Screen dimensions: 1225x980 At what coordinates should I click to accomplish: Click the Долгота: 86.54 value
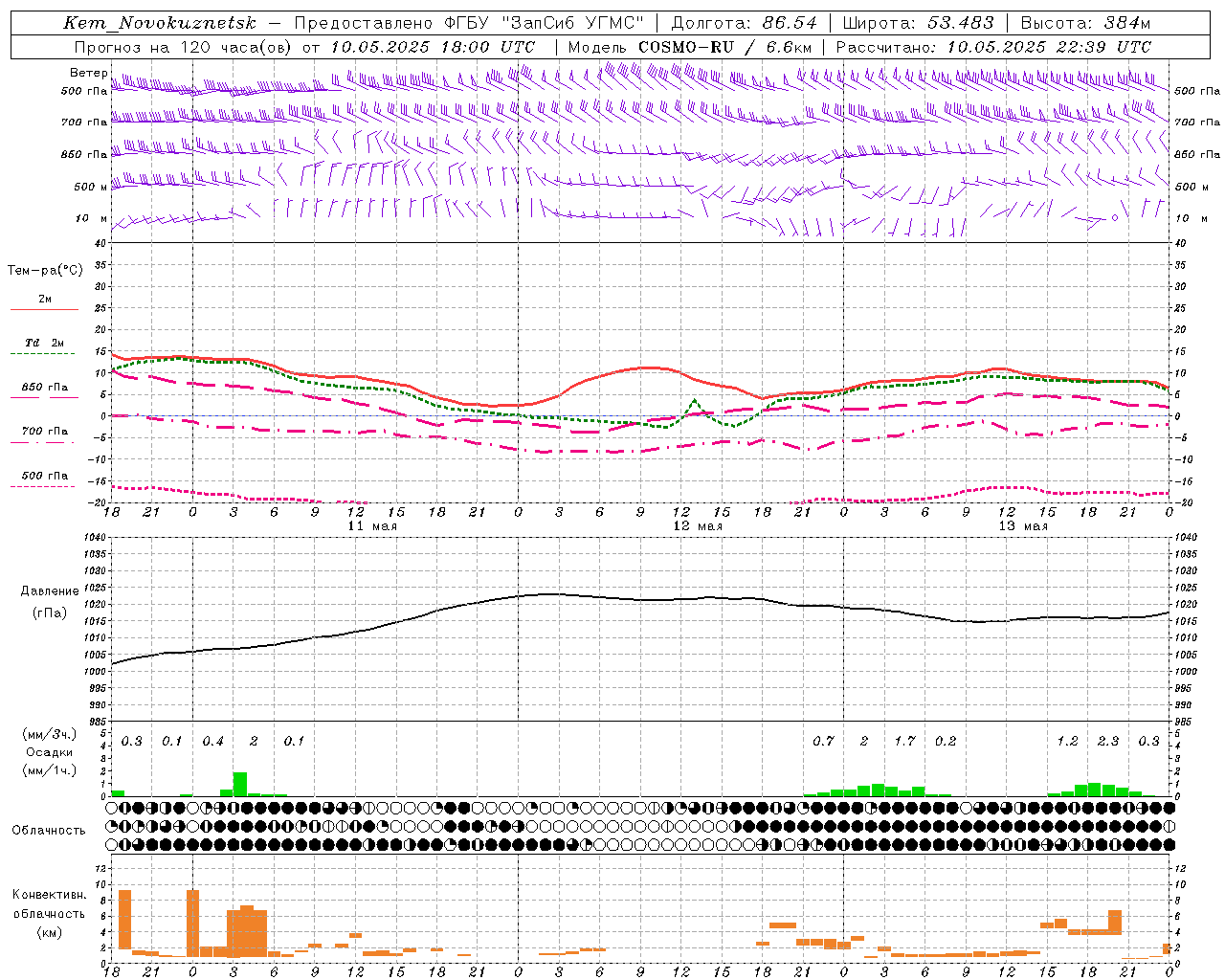(744, 23)
